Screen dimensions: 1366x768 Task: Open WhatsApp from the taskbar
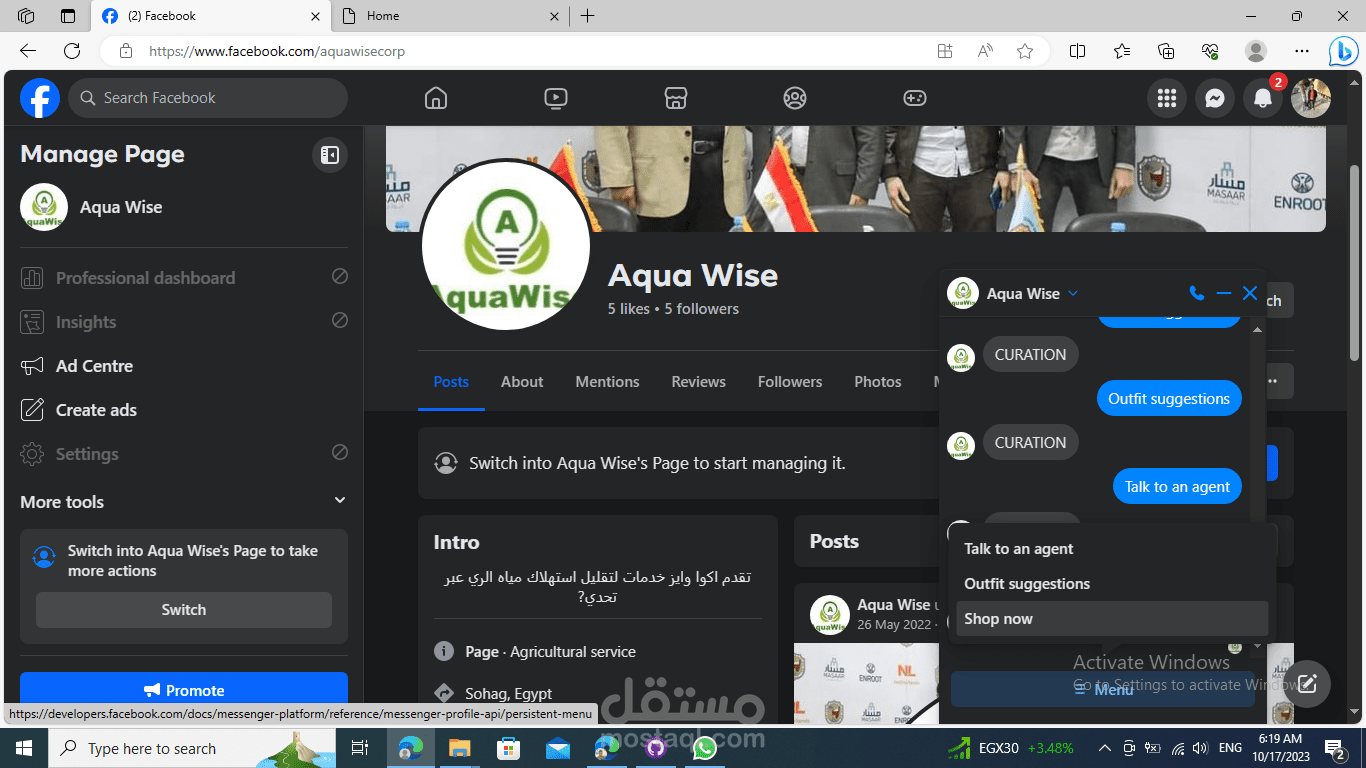[704, 748]
